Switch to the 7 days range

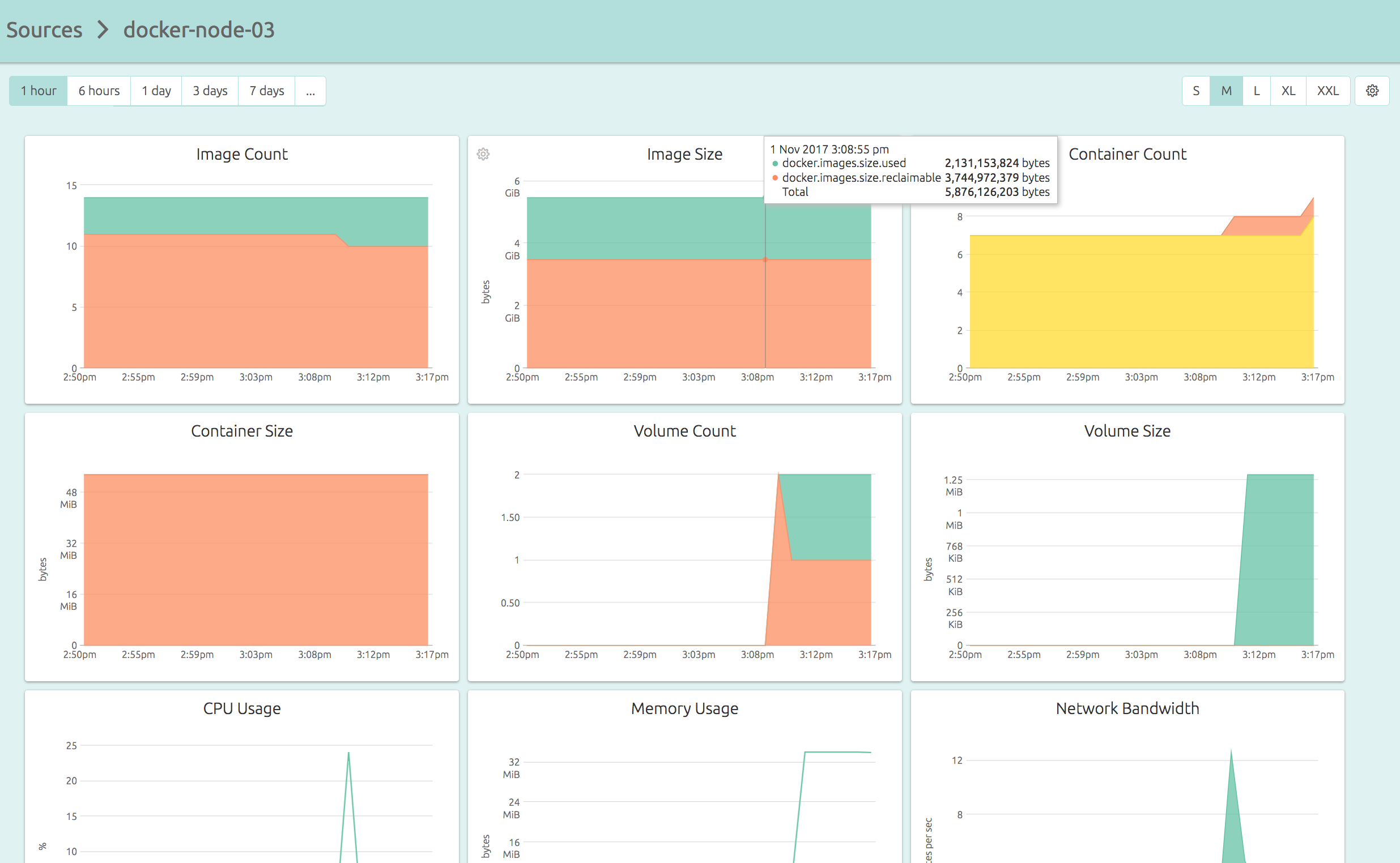click(266, 91)
